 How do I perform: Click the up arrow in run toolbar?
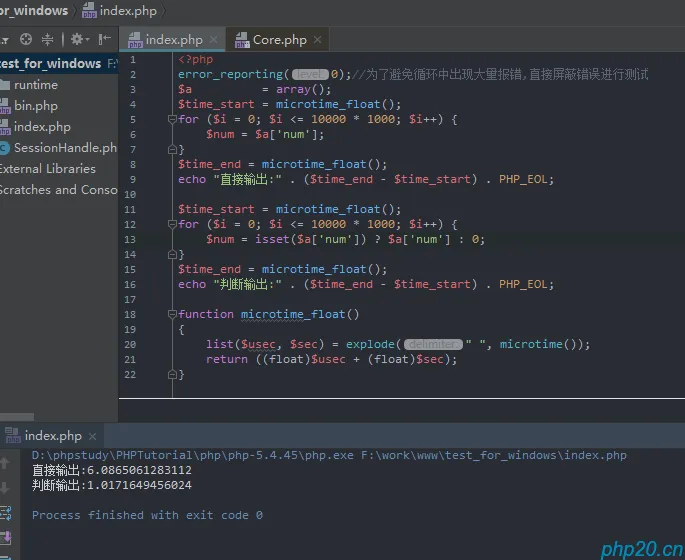[5, 463]
